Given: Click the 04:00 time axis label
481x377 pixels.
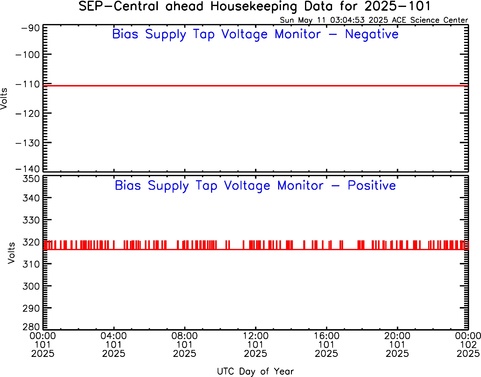Looking at the screenshot, I should pos(114,336).
